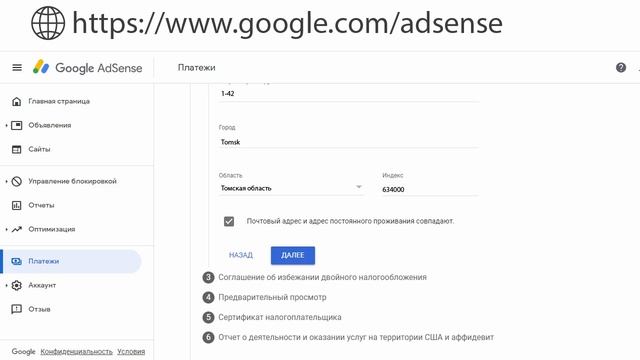This screenshot has width=640, height=360.
Task: Uncheck the mailing address matches checkbox
Action: click(229, 221)
